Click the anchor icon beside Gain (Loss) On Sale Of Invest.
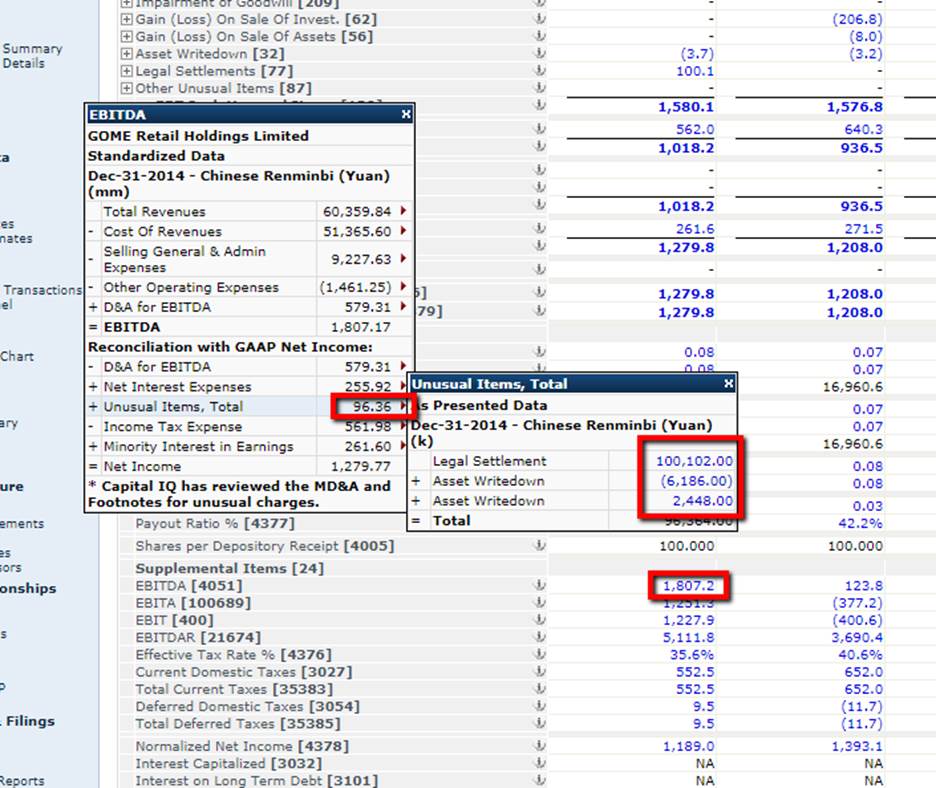The width and height of the screenshot is (936, 788). coord(539,19)
